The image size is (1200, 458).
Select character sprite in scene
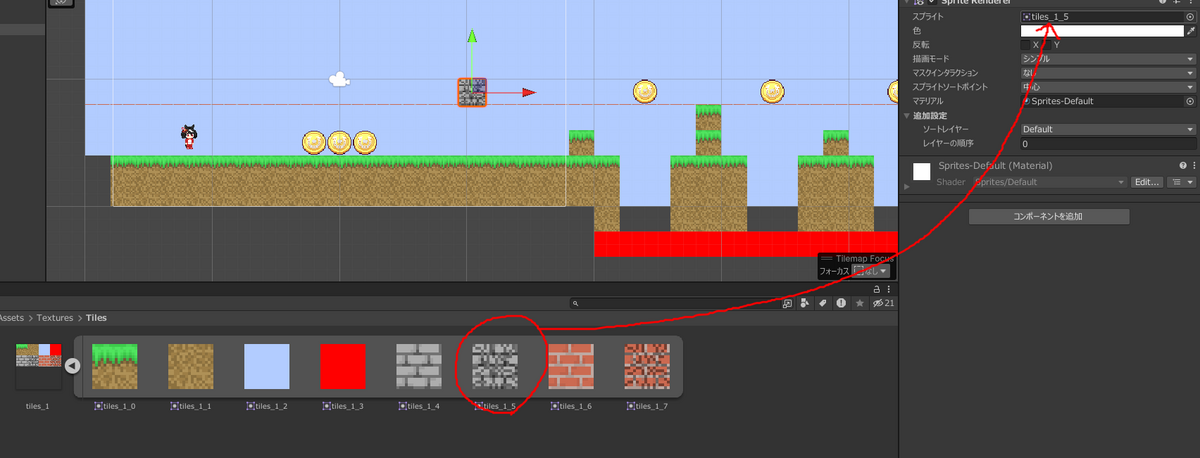tap(188, 137)
